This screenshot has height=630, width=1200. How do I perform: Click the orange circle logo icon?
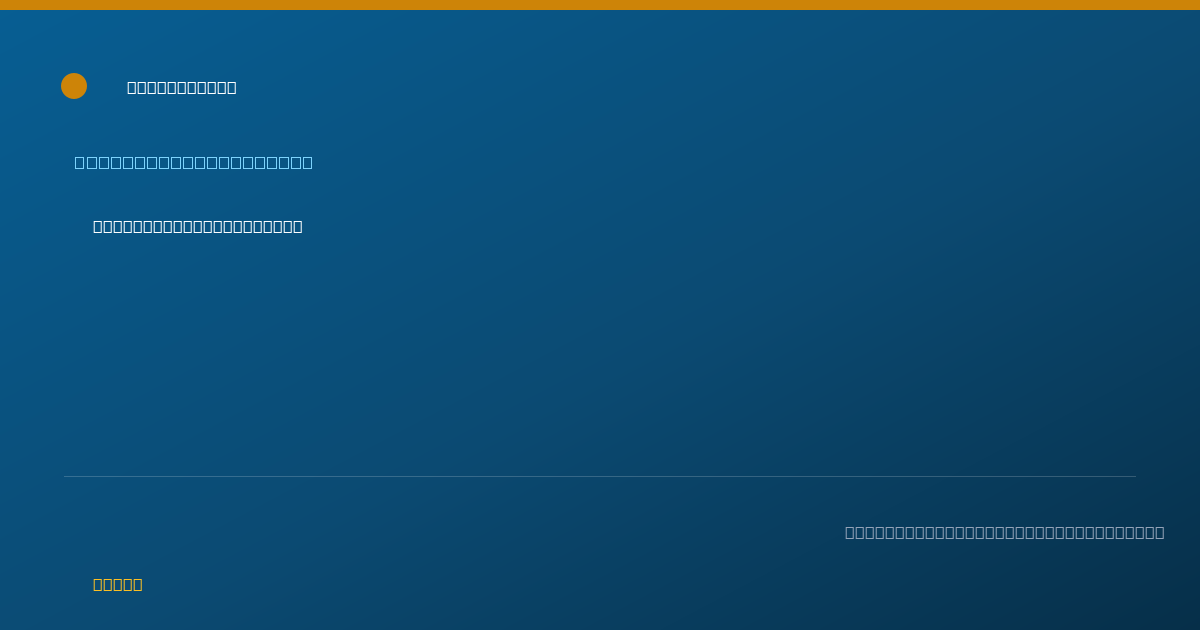point(74,86)
